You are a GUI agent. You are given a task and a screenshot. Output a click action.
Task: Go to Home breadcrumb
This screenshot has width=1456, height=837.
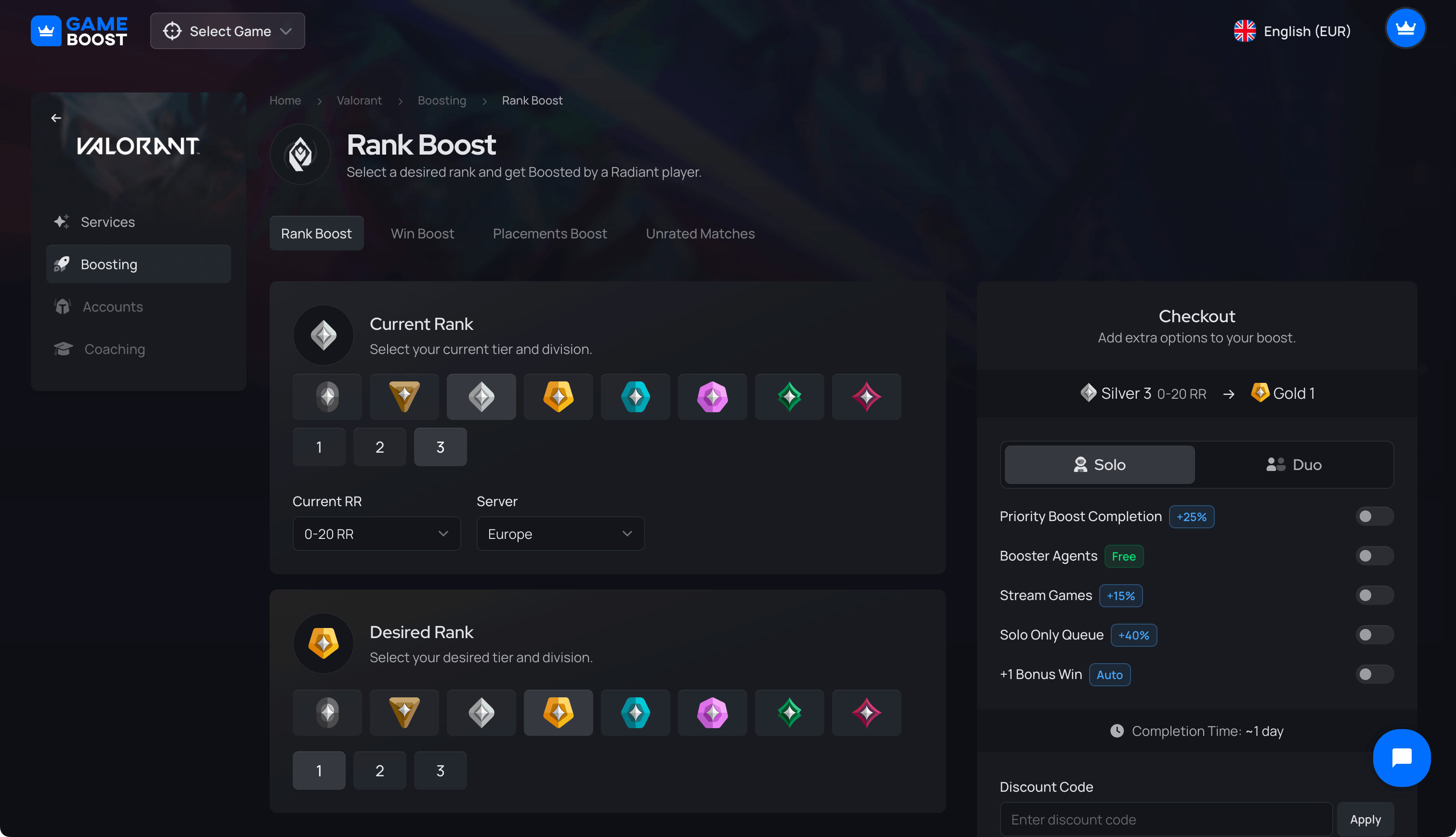click(x=285, y=100)
